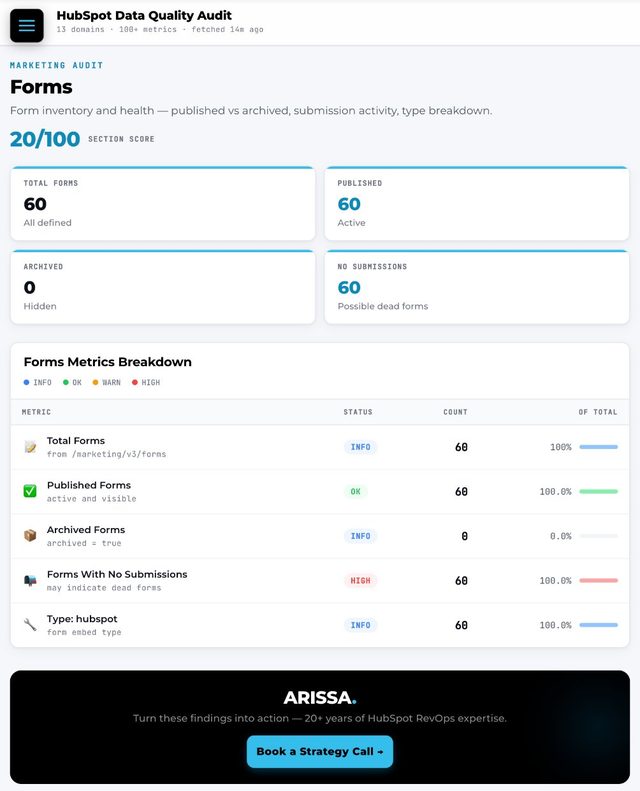Click the Archived Forms empty progress bar

(x=599, y=536)
